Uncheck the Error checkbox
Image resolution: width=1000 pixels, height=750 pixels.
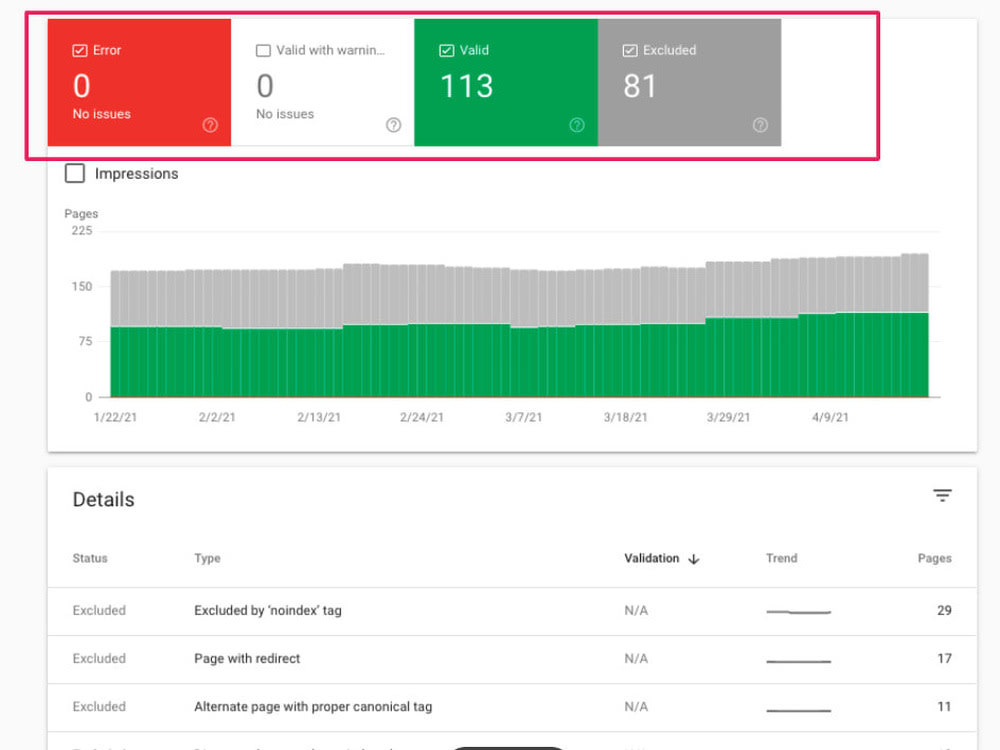click(80, 50)
